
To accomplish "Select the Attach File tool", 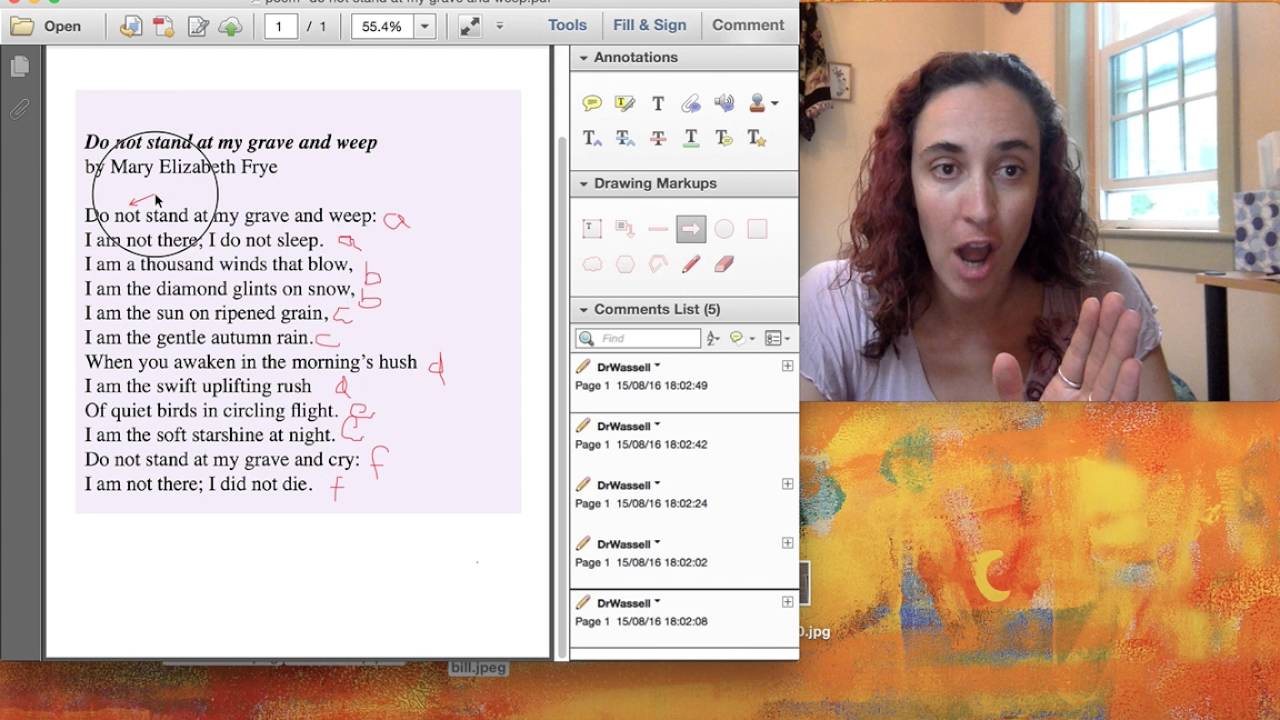I will (691, 103).
